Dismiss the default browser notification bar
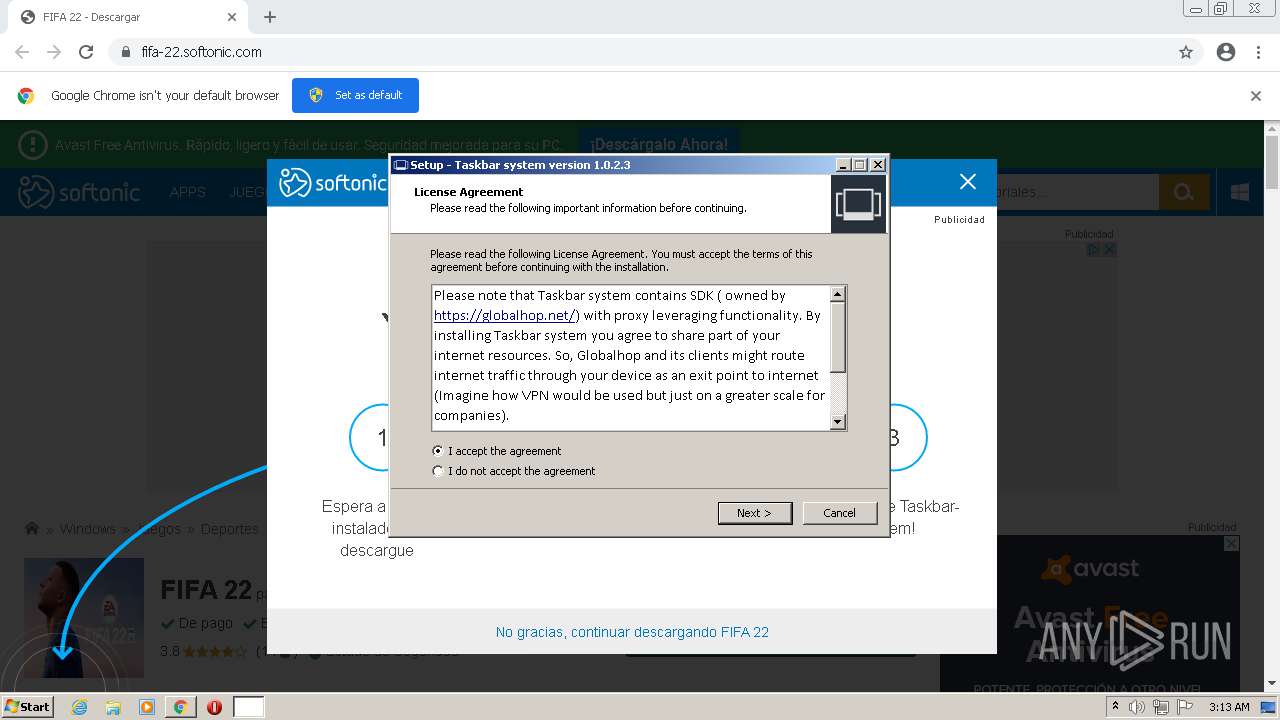Screen dimensions: 1280x720 click(1256, 96)
